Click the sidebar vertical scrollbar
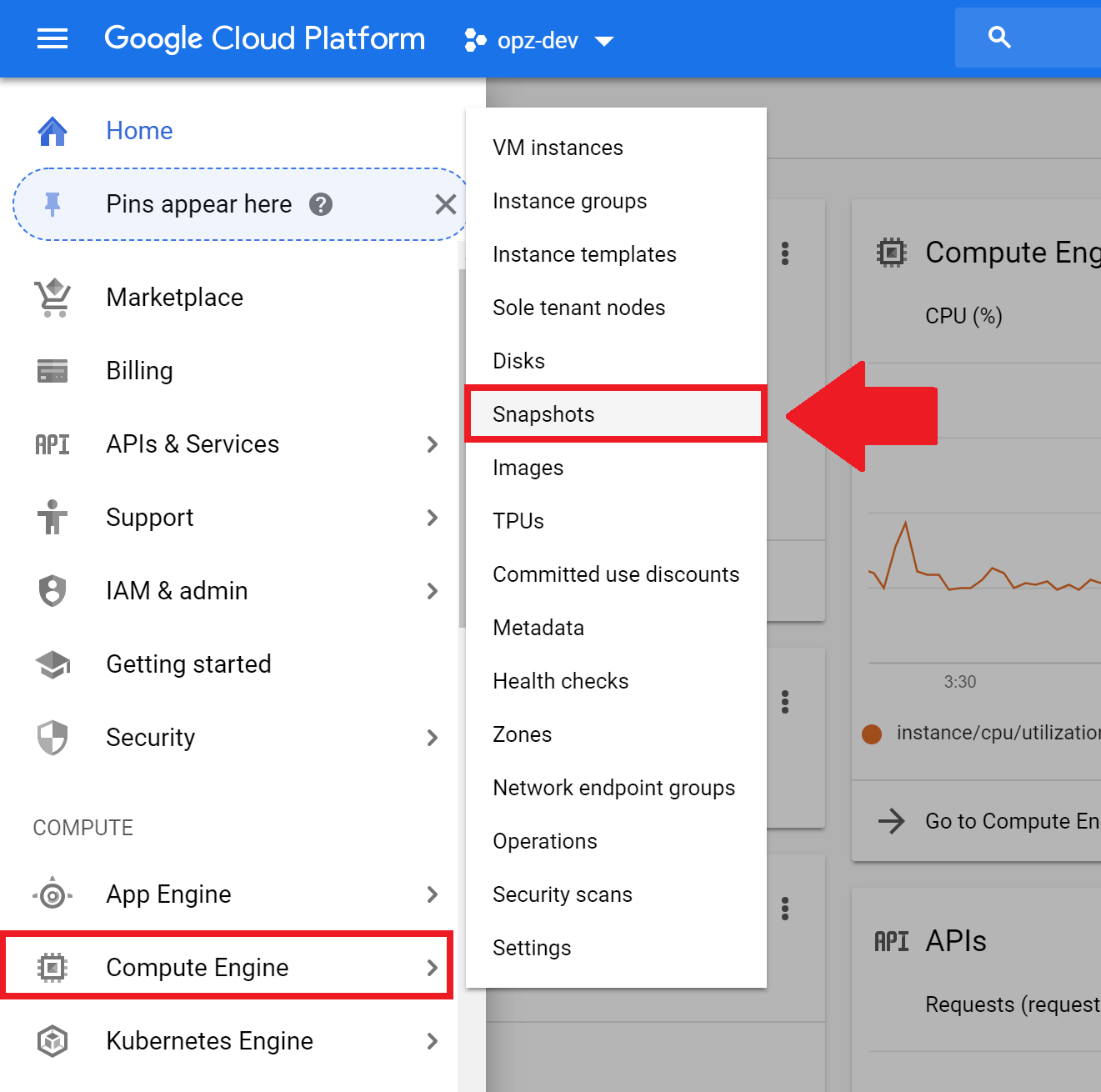Screen dimensions: 1101x1092 pyautogui.click(x=462, y=448)
